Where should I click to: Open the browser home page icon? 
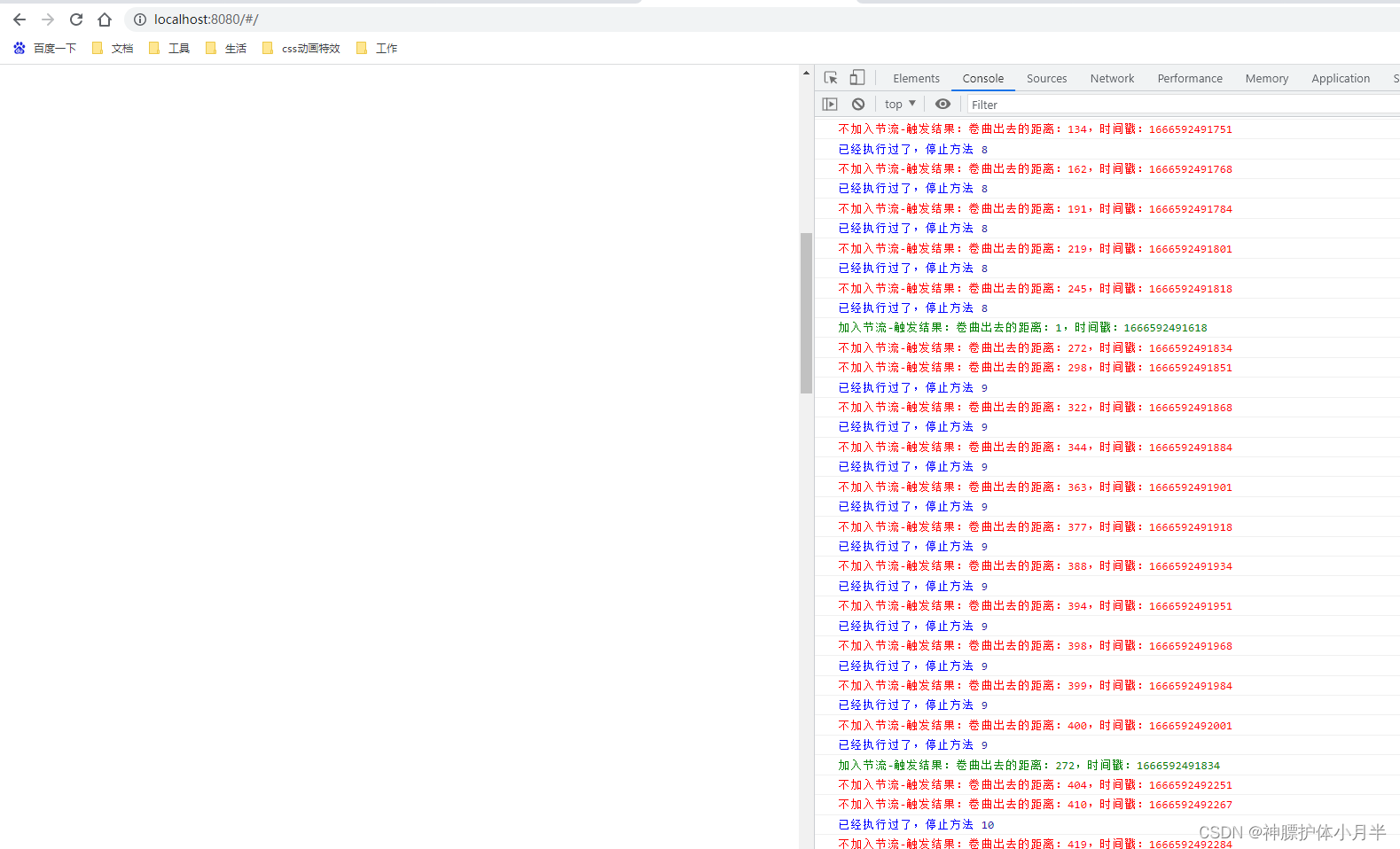pyautogui.click(x=105, y=19)
